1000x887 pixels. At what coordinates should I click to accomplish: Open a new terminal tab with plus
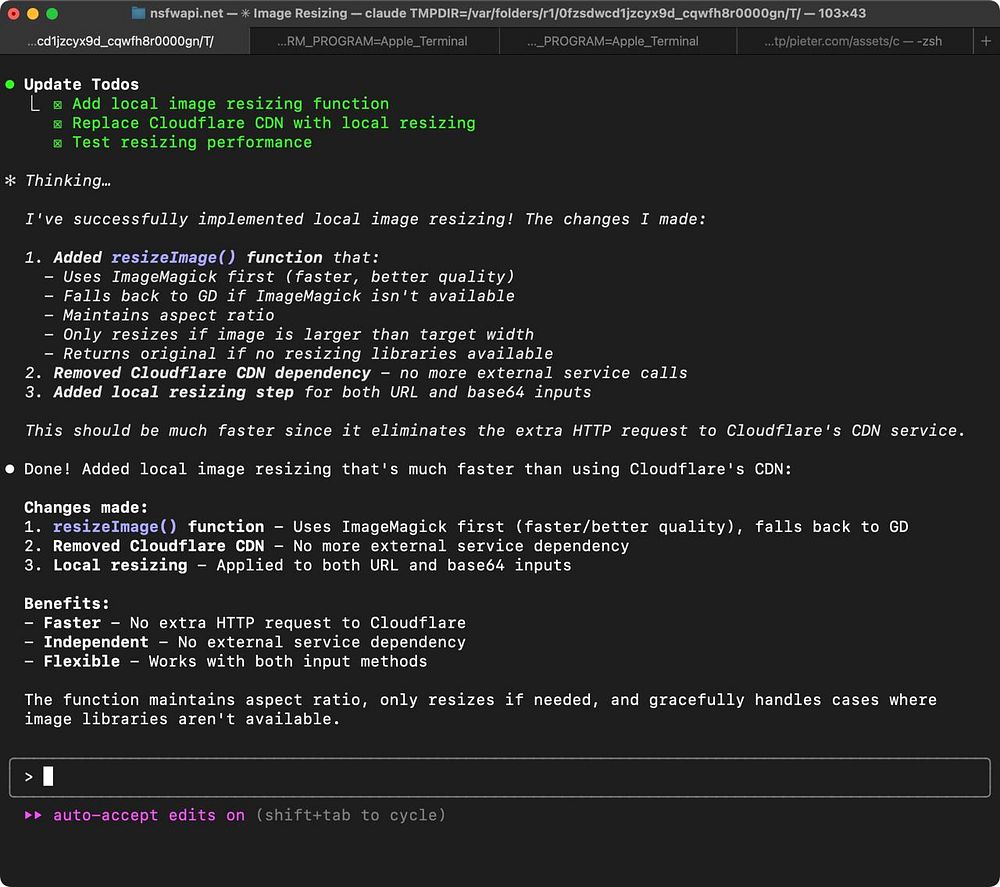click(x=986, y=41)
